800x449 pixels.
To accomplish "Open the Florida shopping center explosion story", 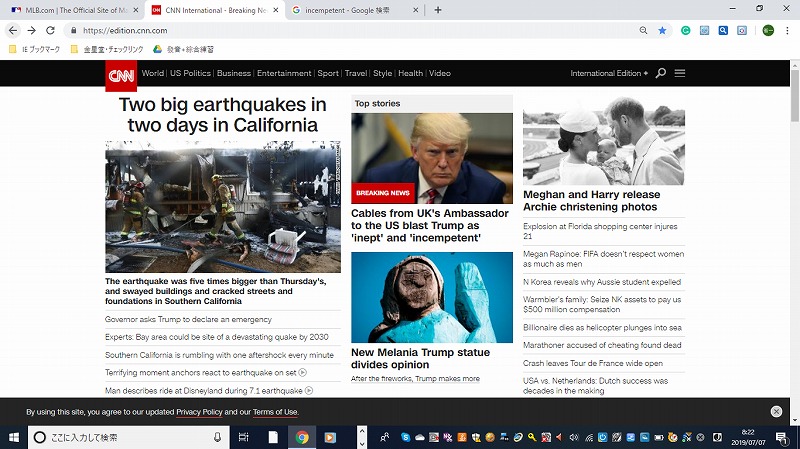I will pos(600,231).
